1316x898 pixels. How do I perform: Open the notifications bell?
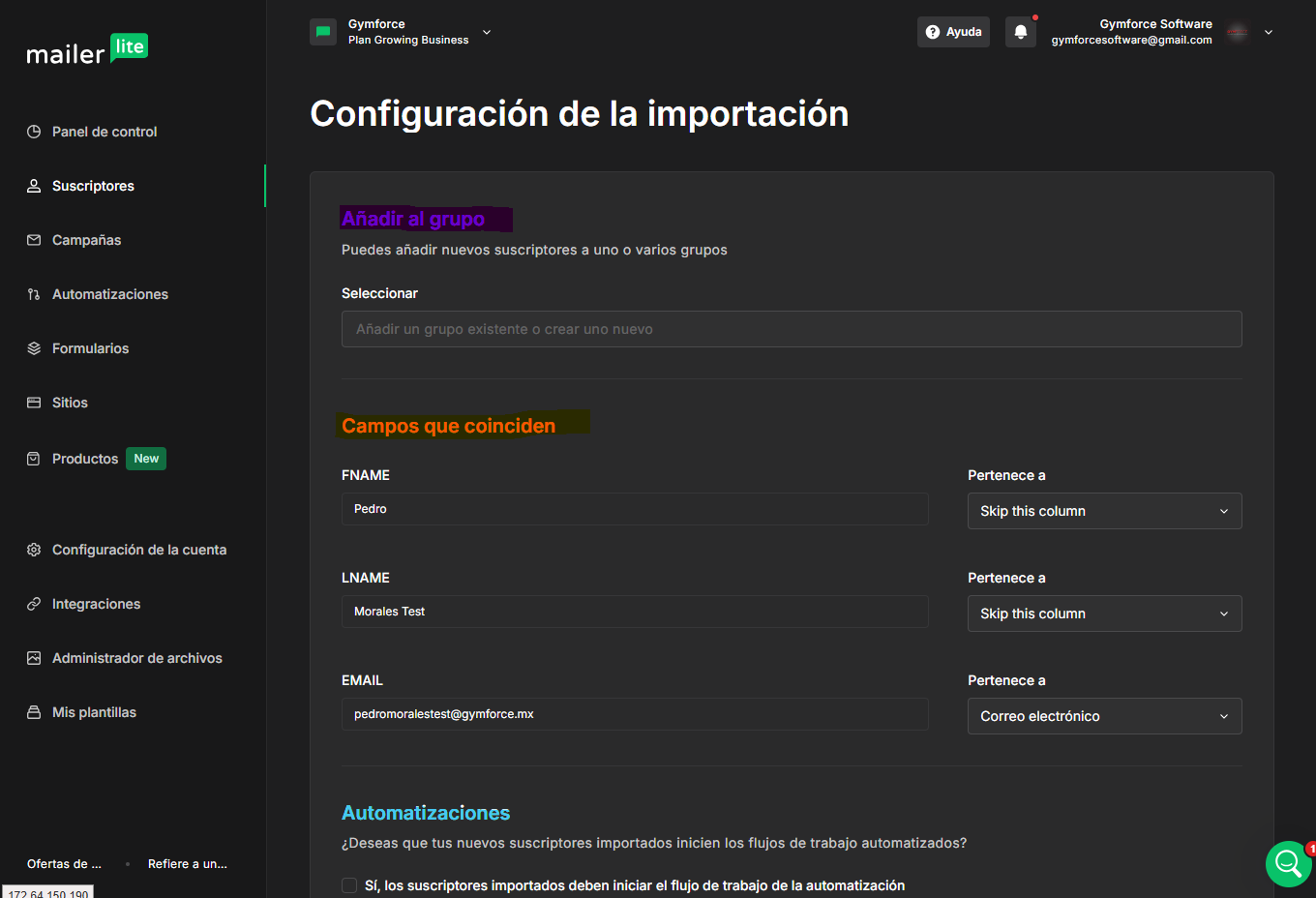1020,32
